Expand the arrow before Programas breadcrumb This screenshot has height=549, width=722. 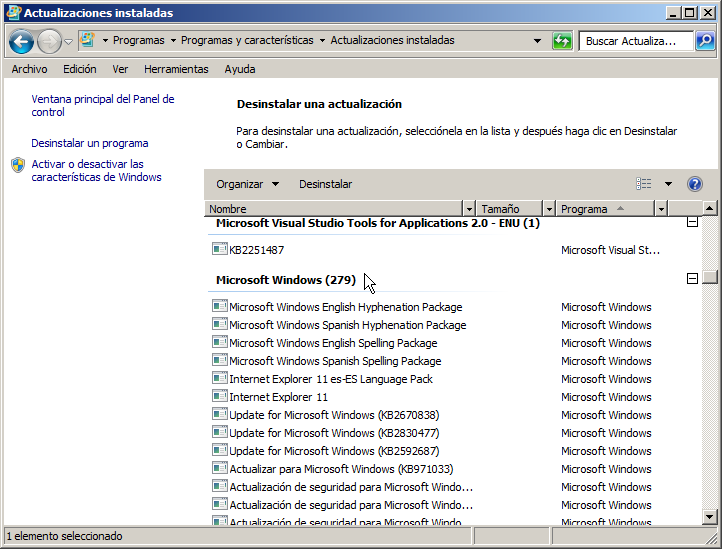(x=105, y=41)
